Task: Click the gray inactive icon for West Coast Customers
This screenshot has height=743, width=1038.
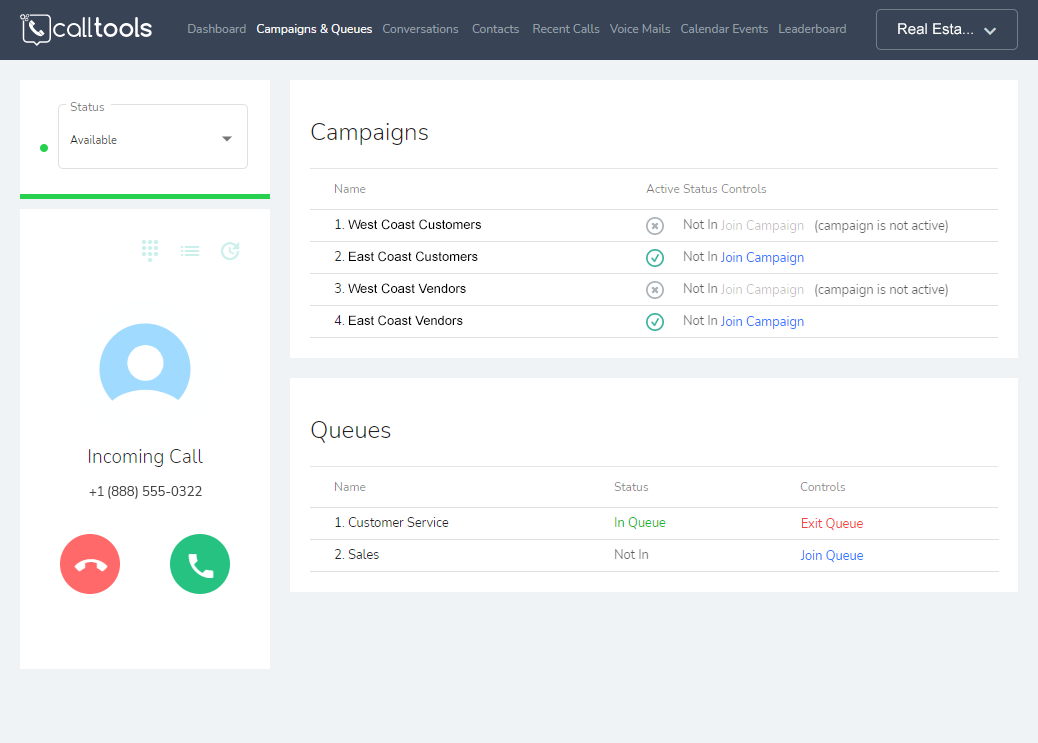Action: (x=655, y=225)
